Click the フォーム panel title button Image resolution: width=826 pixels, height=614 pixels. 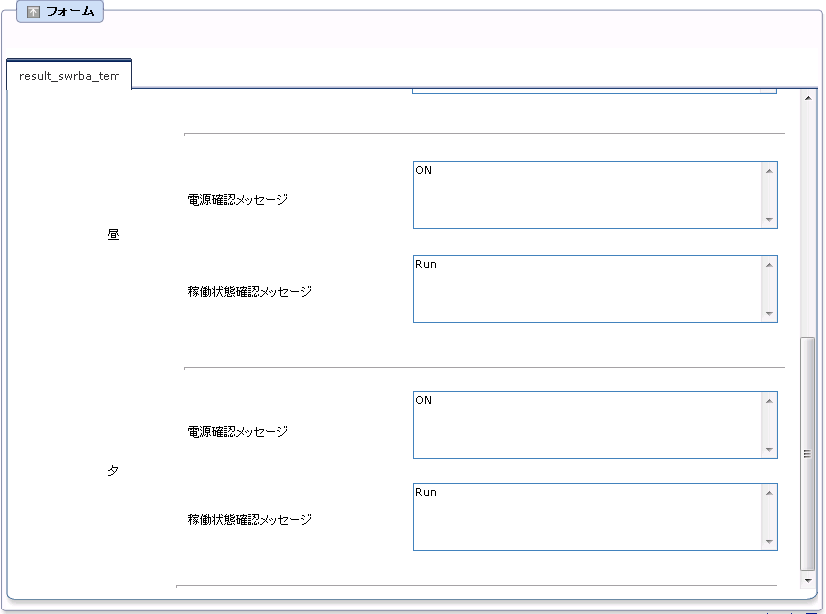click(60, 12)
